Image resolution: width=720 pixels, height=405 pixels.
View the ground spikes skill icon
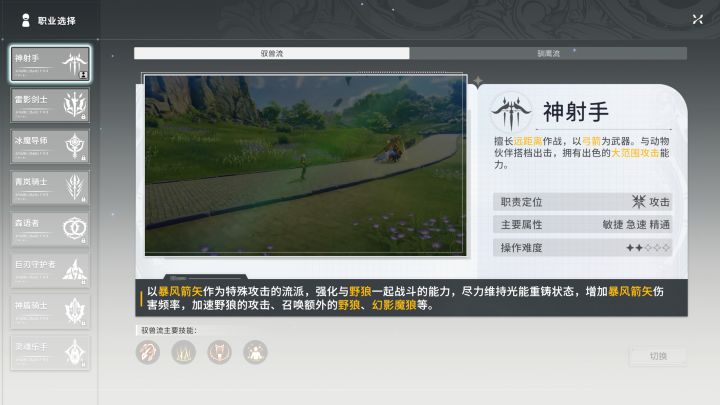pyautogui.click(x=184, y=353)
